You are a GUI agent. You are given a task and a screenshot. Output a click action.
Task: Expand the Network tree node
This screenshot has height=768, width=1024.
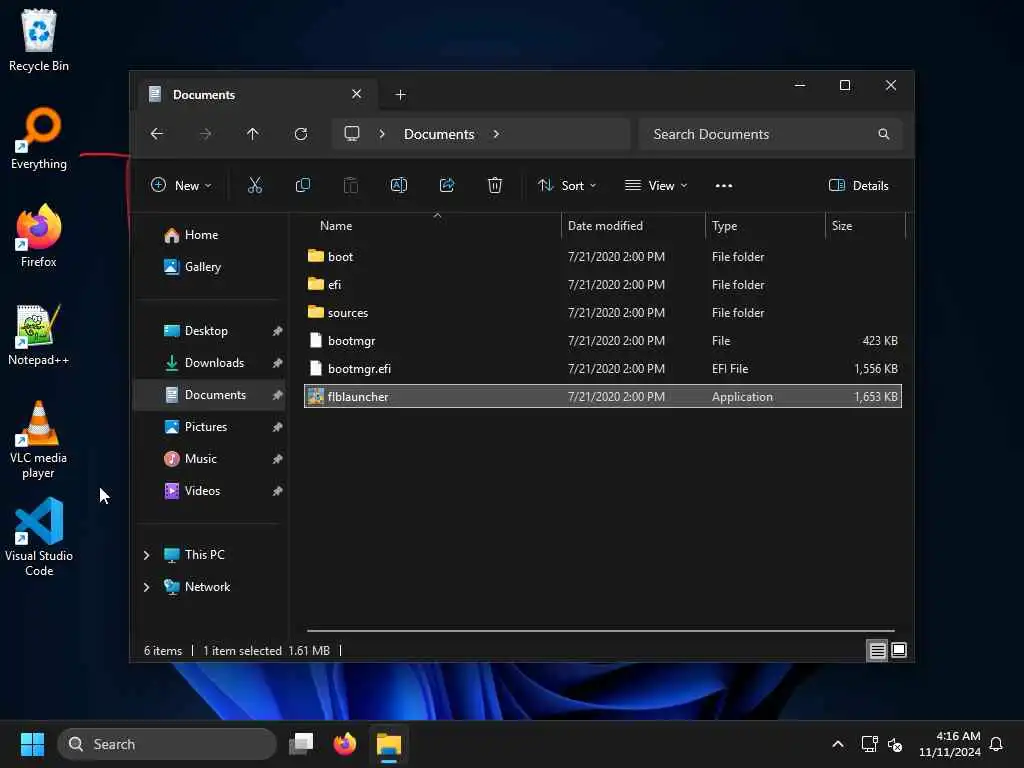(146, 587)
